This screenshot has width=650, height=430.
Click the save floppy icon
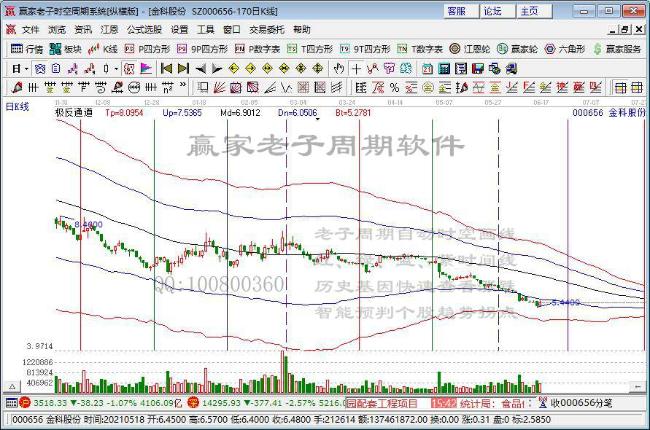coord(478,68)
